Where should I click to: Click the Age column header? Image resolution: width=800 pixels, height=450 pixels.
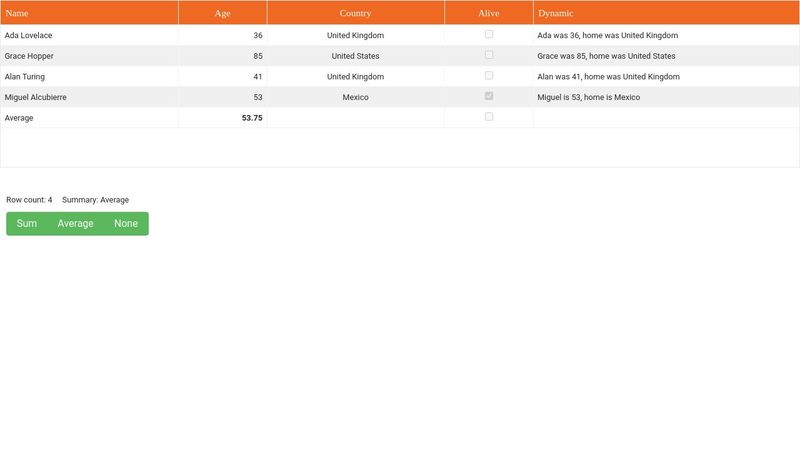222,13
